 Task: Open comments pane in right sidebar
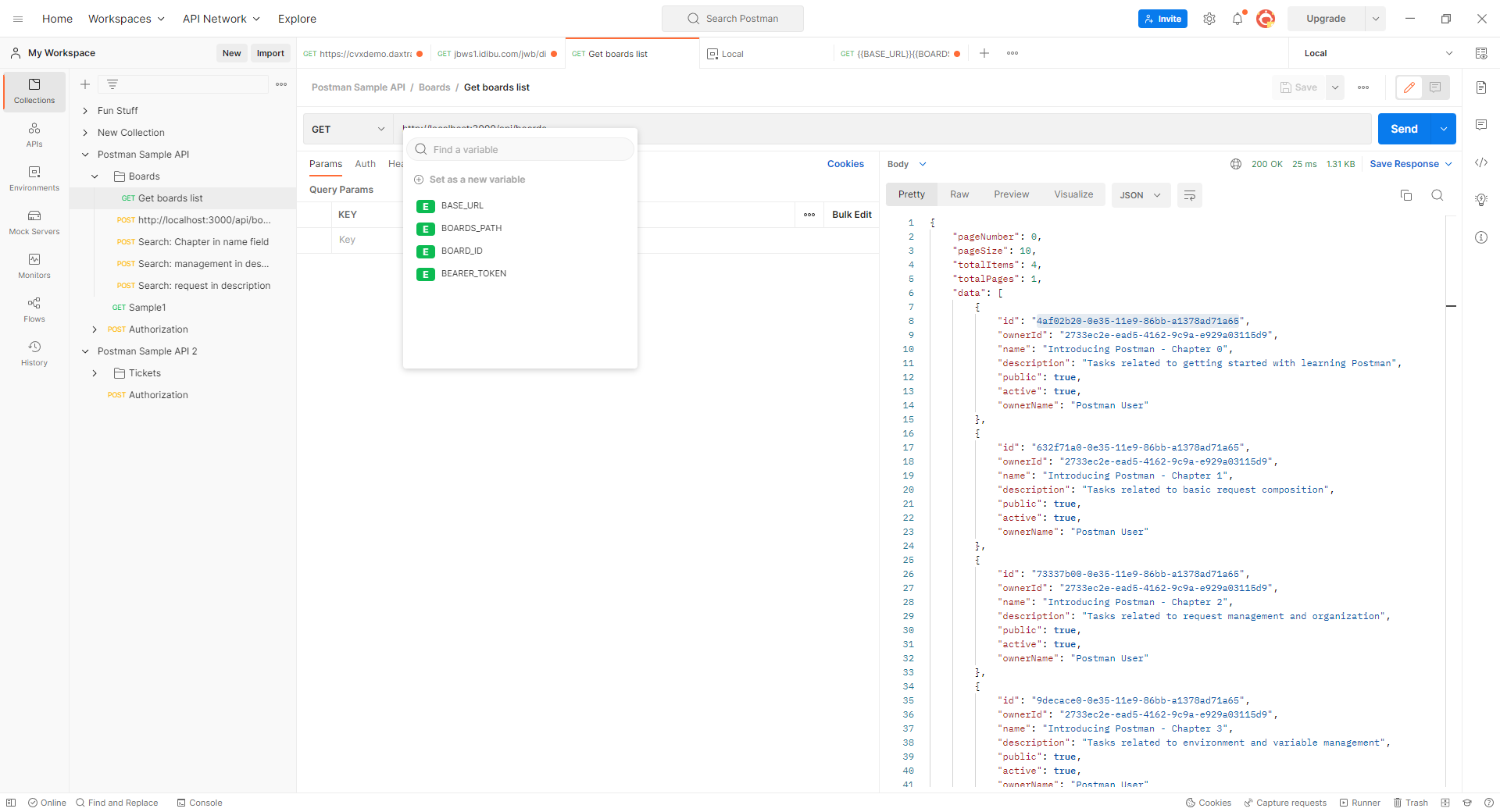click(1481, 125)
